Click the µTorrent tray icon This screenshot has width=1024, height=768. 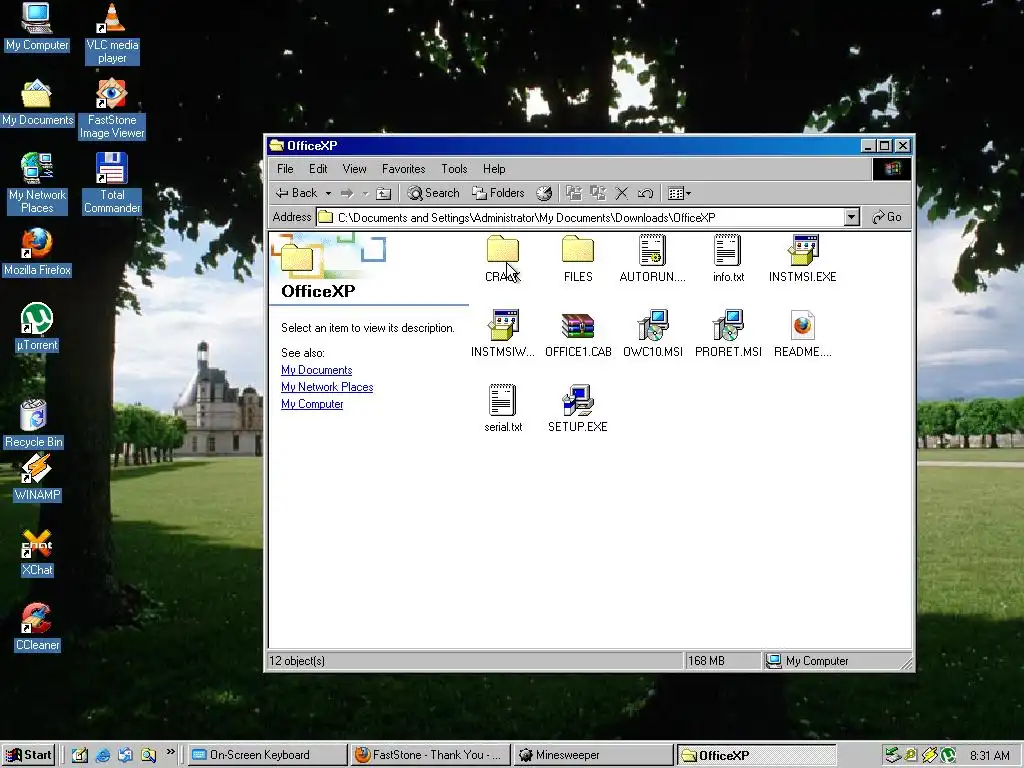948,756
